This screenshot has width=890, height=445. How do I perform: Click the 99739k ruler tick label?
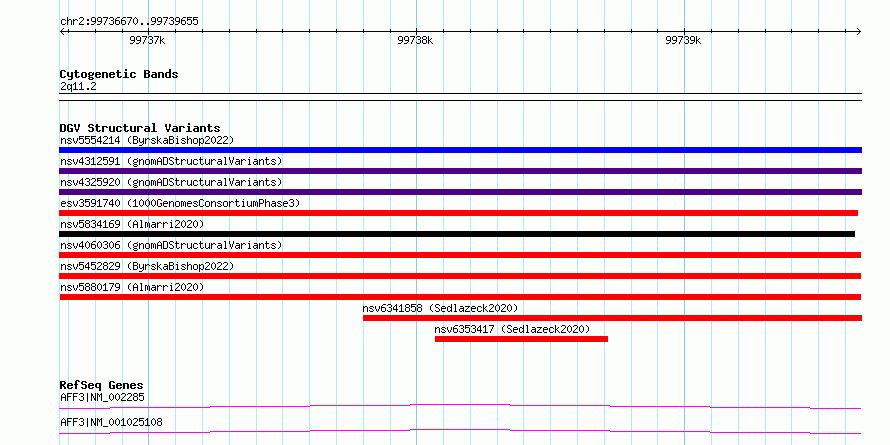pyautogui.click(x=683, y=40)
